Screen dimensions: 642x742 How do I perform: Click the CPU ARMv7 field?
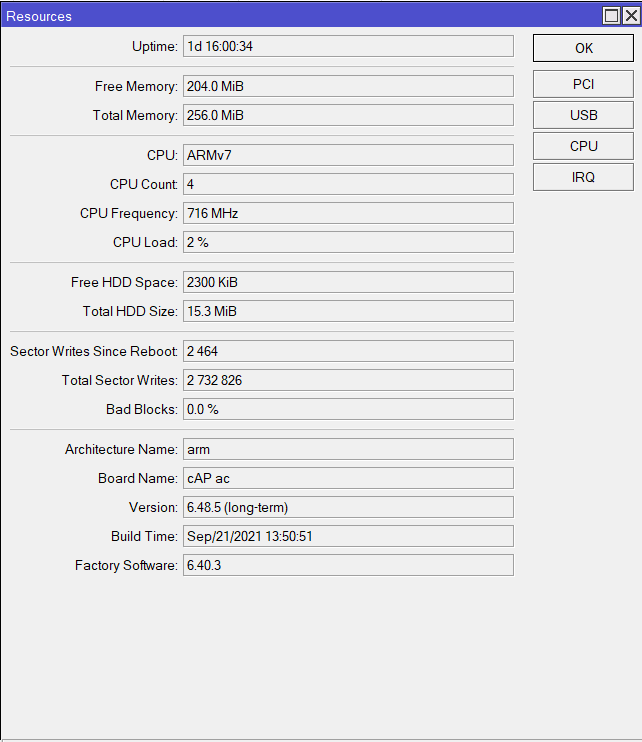348,155
